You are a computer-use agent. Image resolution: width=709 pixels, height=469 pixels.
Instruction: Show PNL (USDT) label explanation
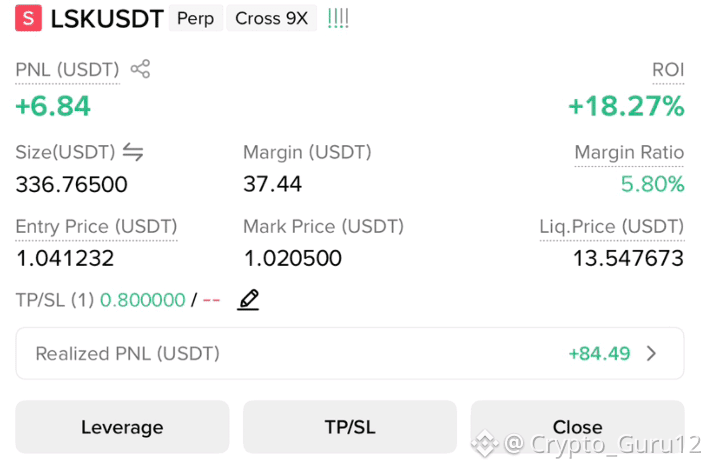(67, 70)
